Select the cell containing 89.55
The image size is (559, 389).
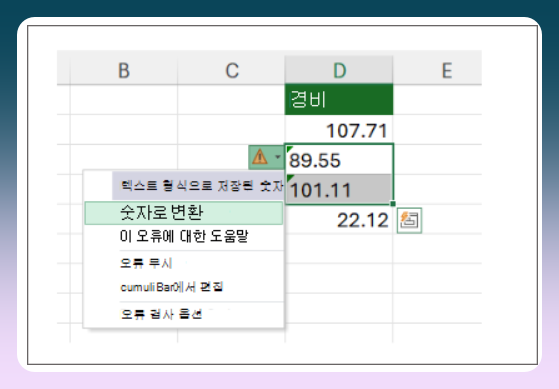coord(339,159)
